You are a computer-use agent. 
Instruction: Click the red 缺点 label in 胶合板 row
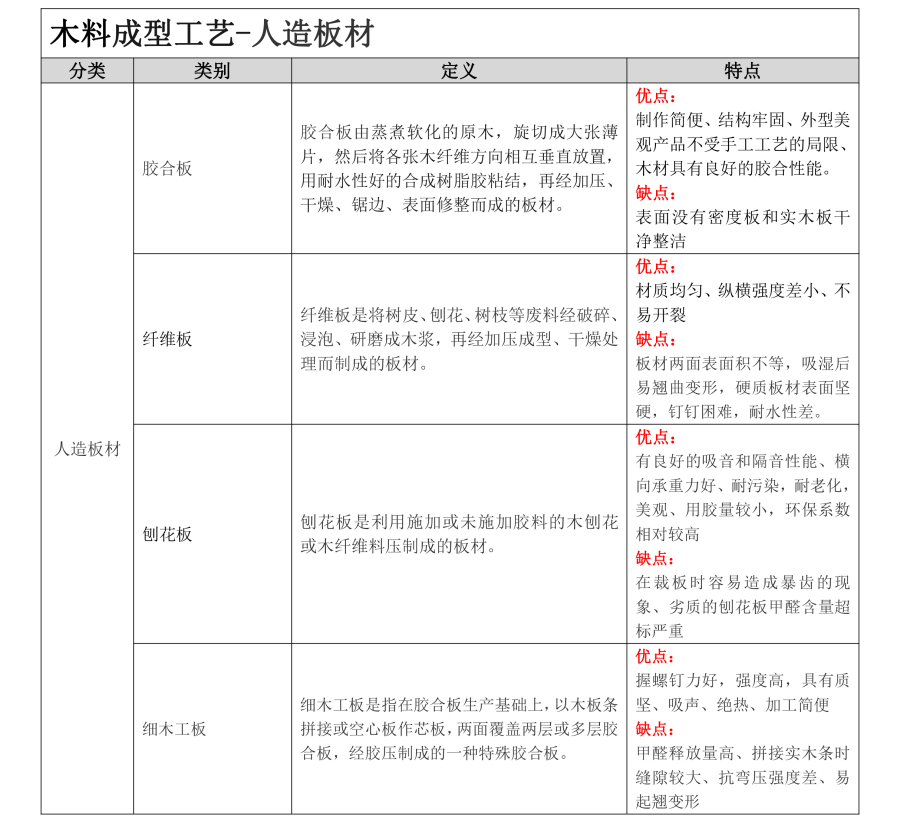pos(656,193)
